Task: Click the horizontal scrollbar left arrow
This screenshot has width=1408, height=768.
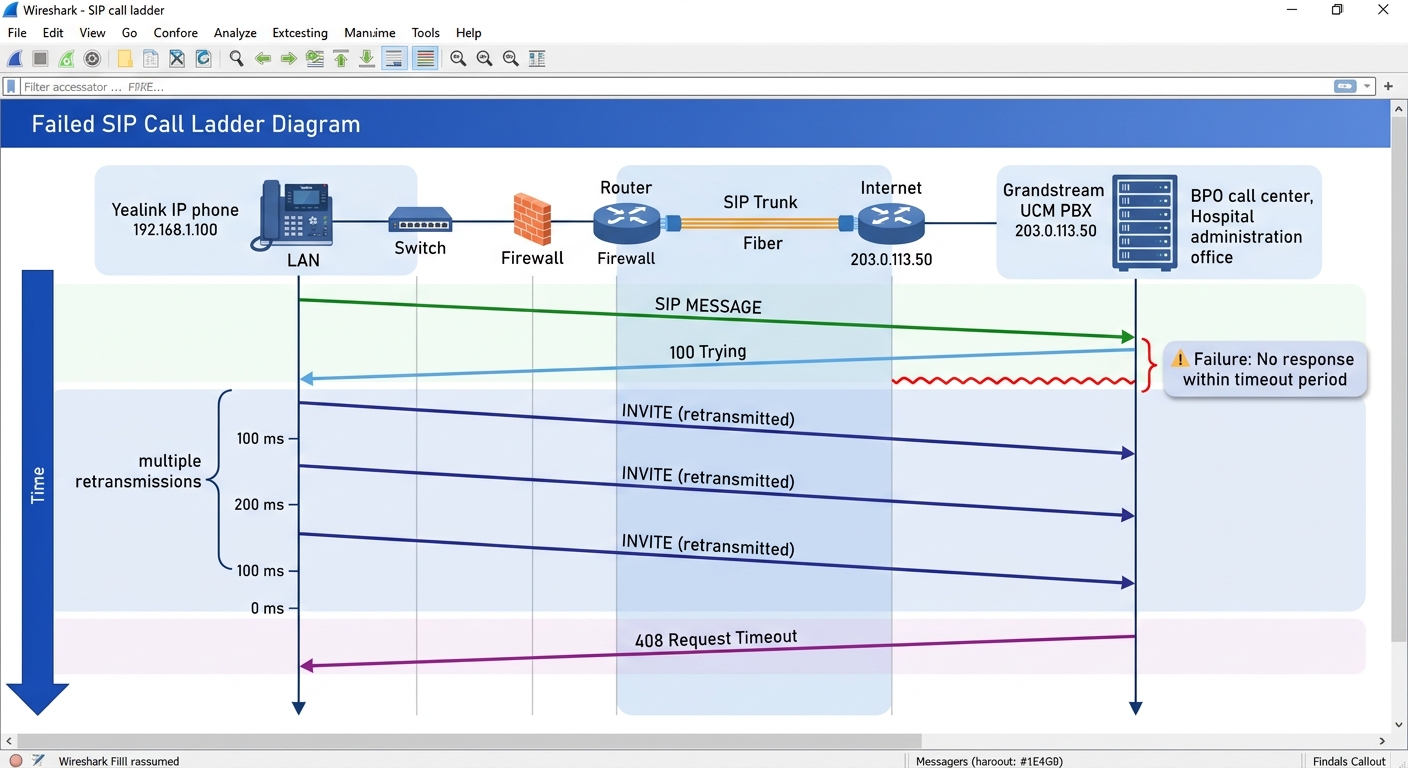Action: 8,741
